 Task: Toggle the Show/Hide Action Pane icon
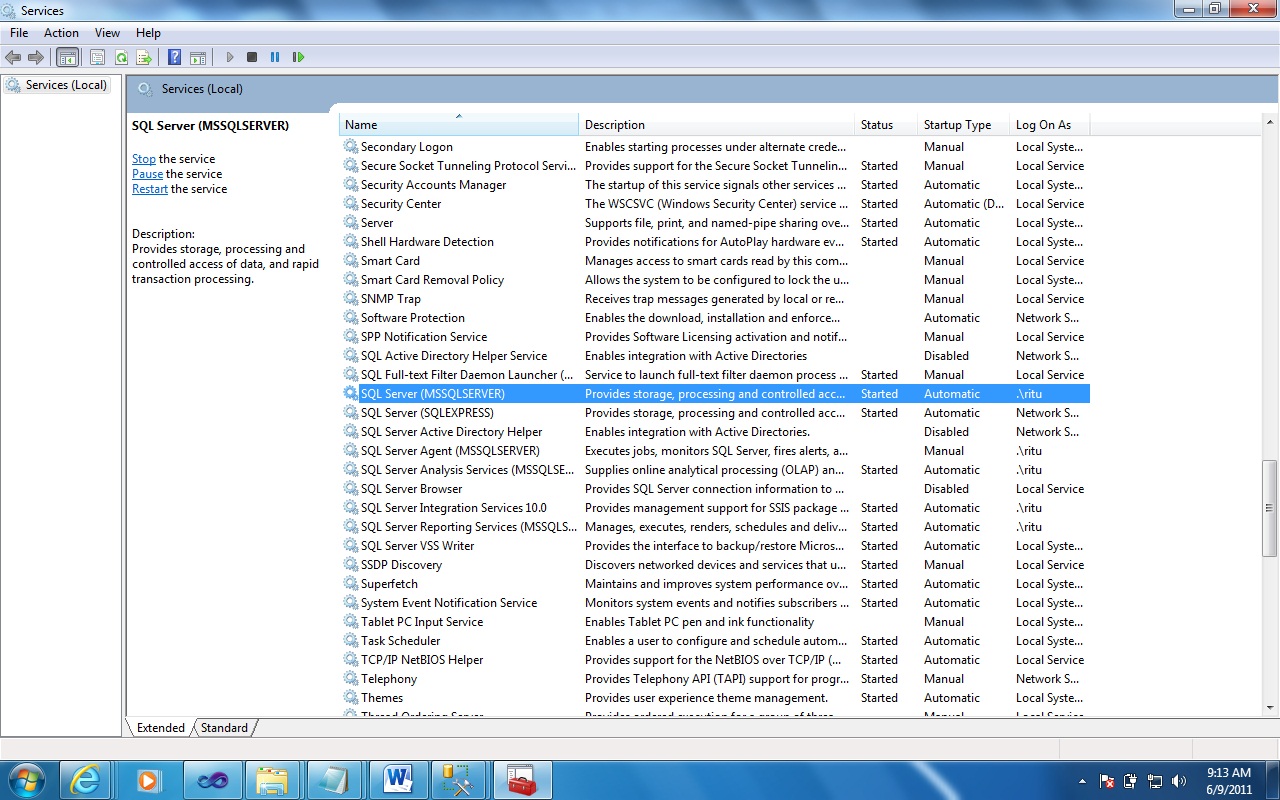pyautogui.click(x=198, y=57)
